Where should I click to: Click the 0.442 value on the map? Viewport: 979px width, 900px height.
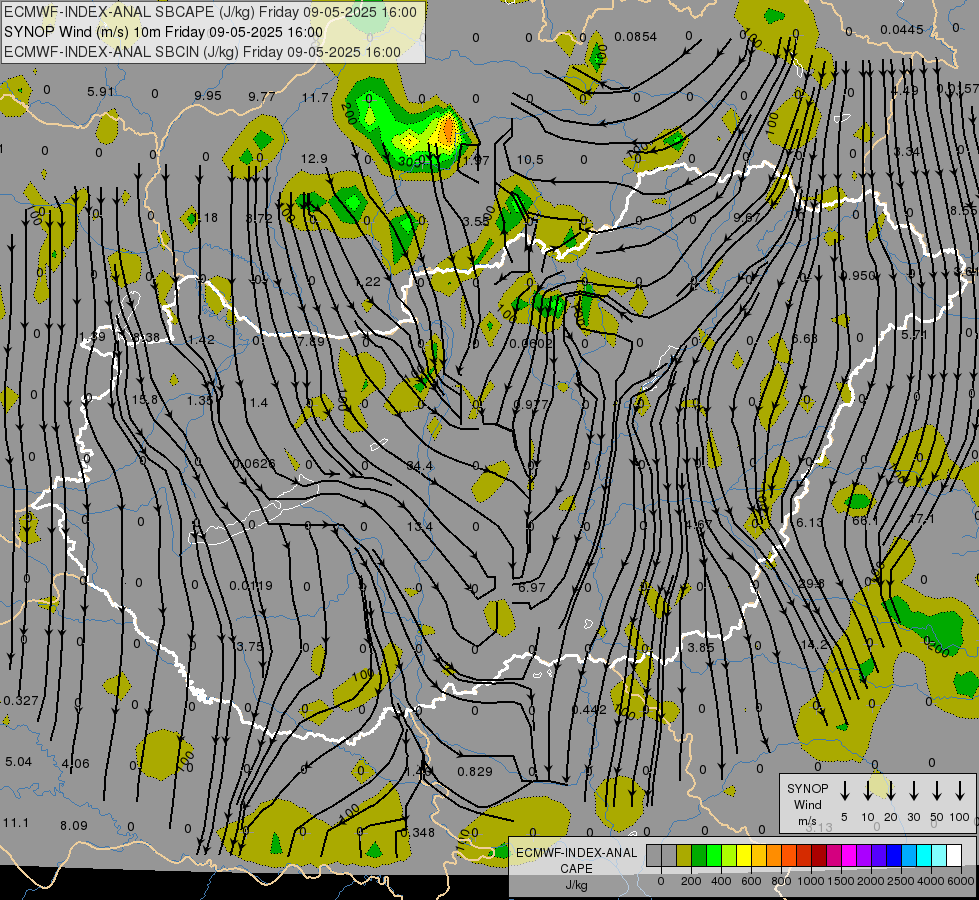pos(589,710)
